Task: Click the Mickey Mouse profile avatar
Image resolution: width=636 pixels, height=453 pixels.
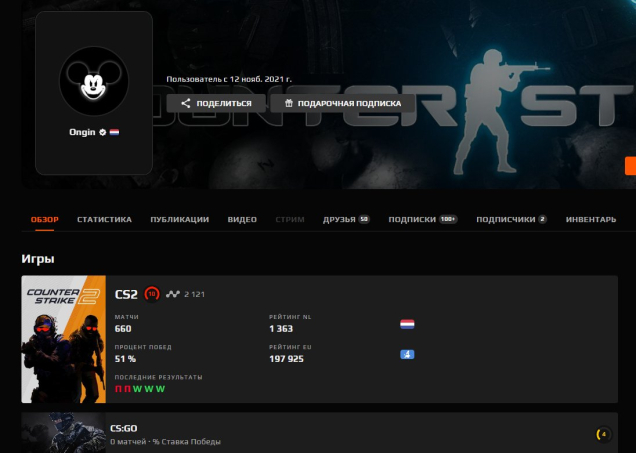Action: (x=94, y=81)
